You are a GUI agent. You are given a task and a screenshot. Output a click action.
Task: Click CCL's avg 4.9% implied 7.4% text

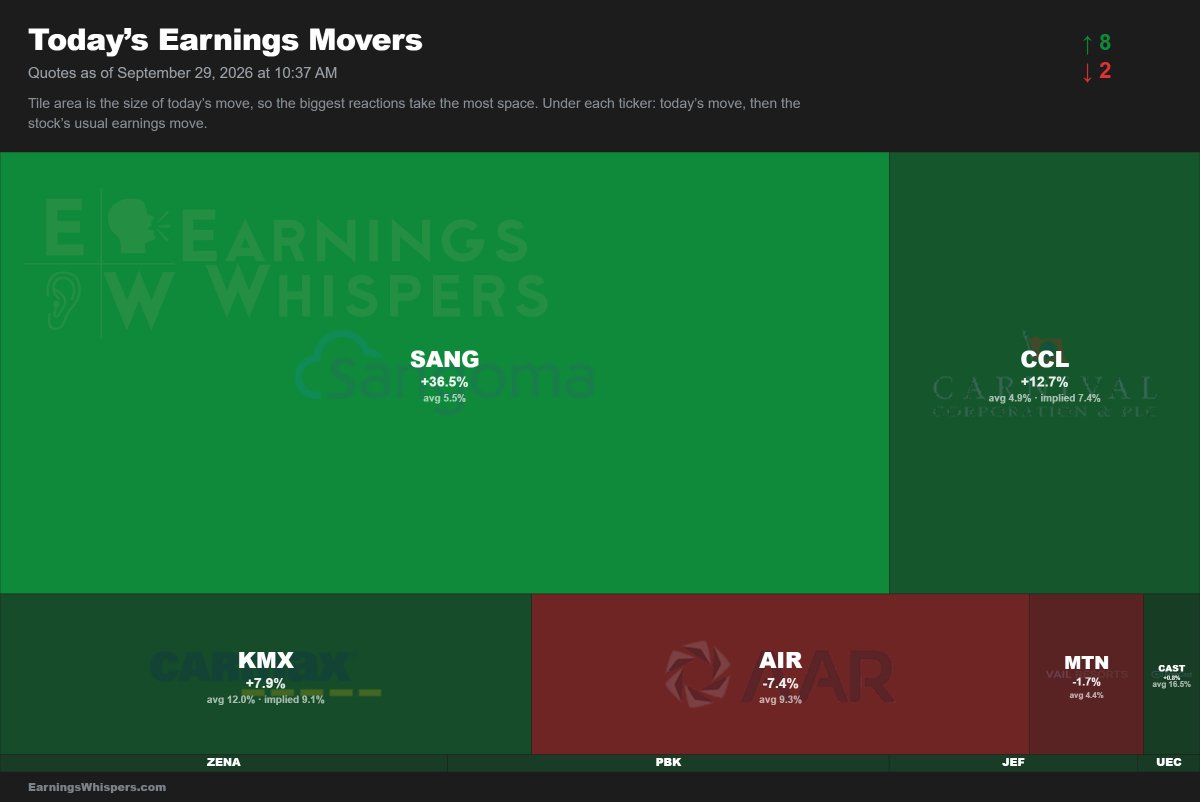click(1044, 398)
